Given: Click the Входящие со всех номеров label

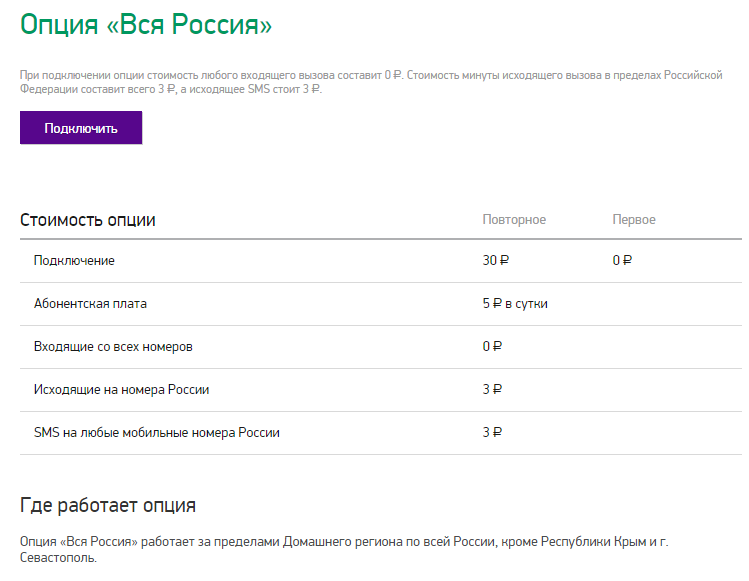Looking at the screenshot, I should coord(113,347).
